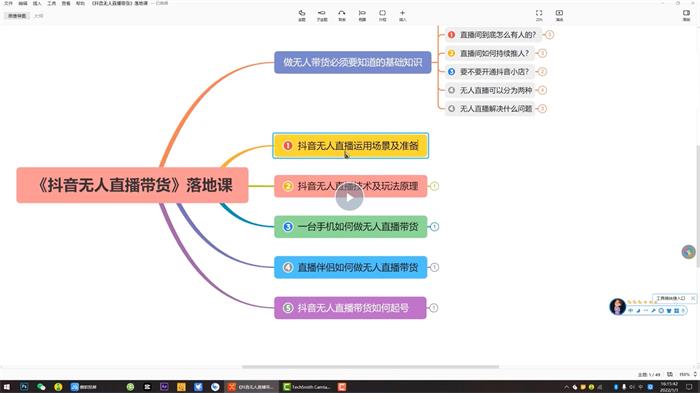Click the clock in system tray
Screen dimensions: 700x393
669,387
